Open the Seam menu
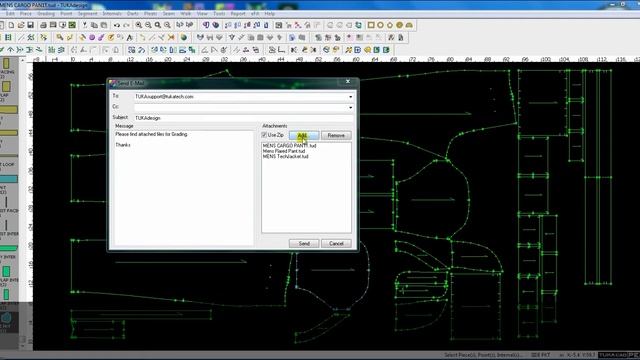This screenshot has width=640, height=360. 169,13
